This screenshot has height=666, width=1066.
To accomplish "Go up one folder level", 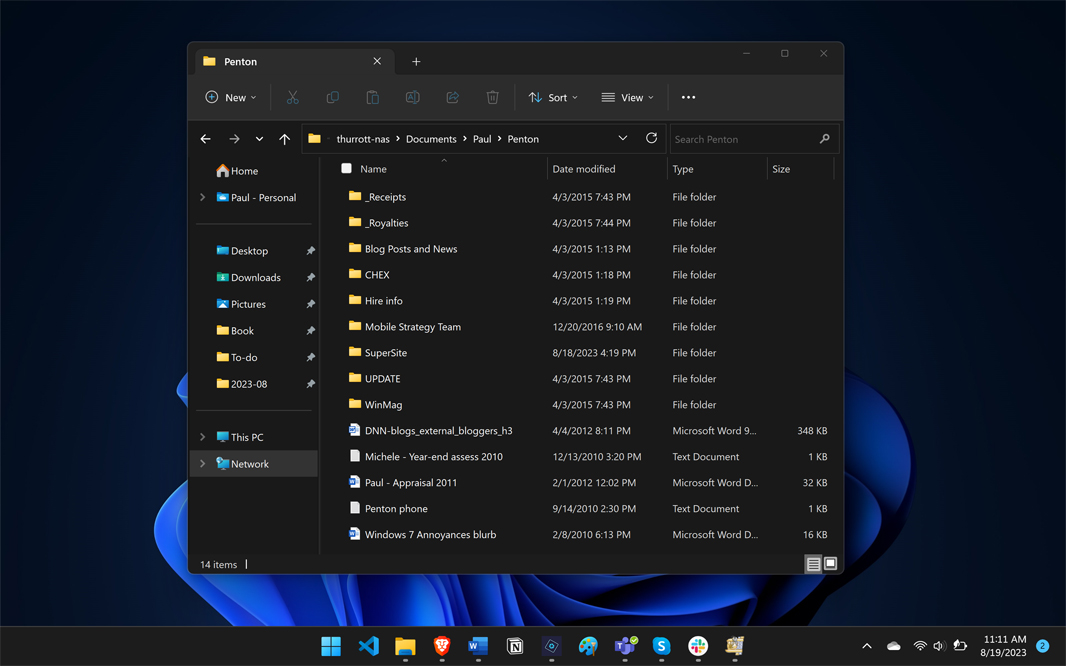I will coord(285,139).
